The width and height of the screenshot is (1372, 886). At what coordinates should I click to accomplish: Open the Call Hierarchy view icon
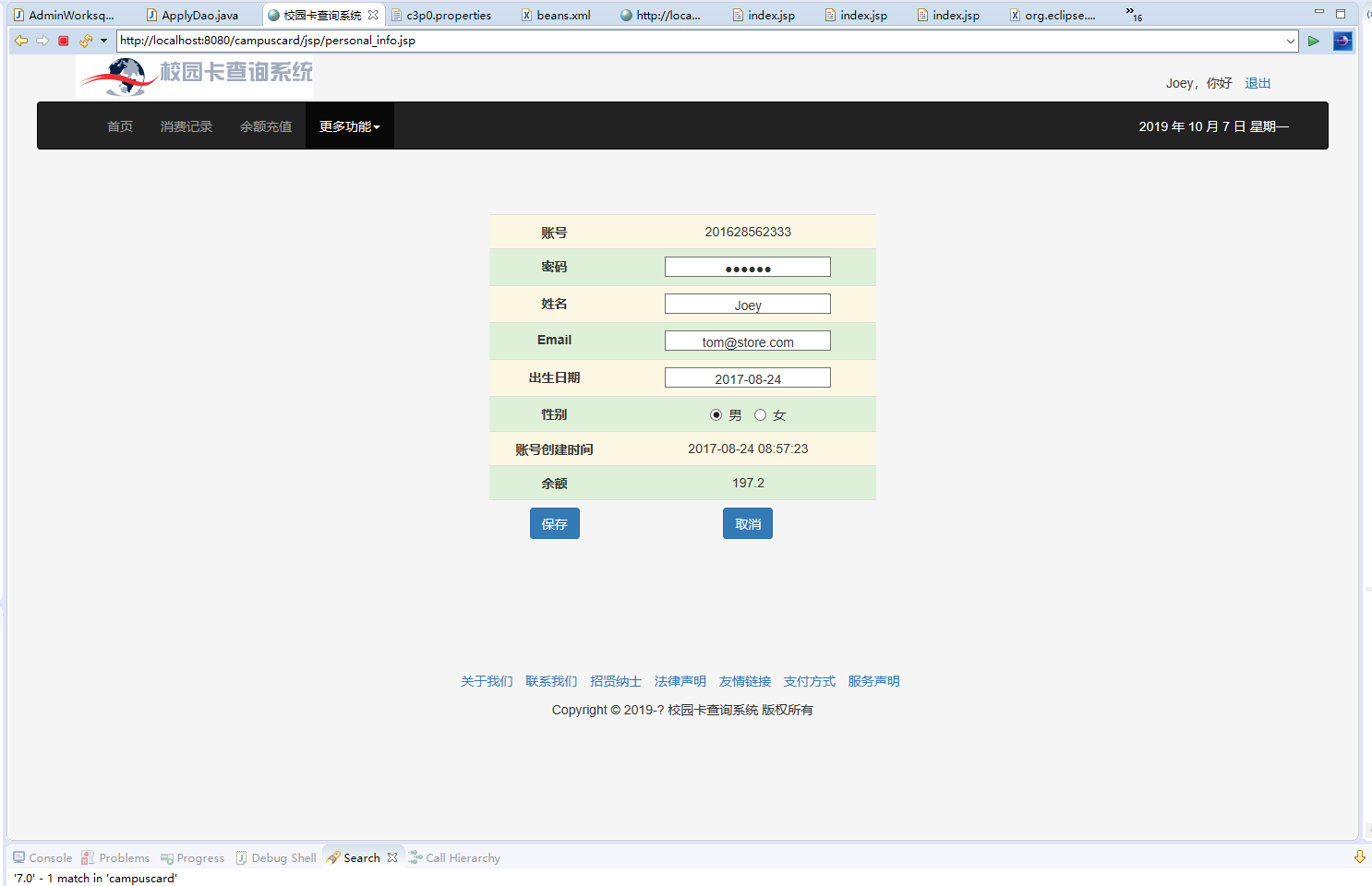(416, 857)
